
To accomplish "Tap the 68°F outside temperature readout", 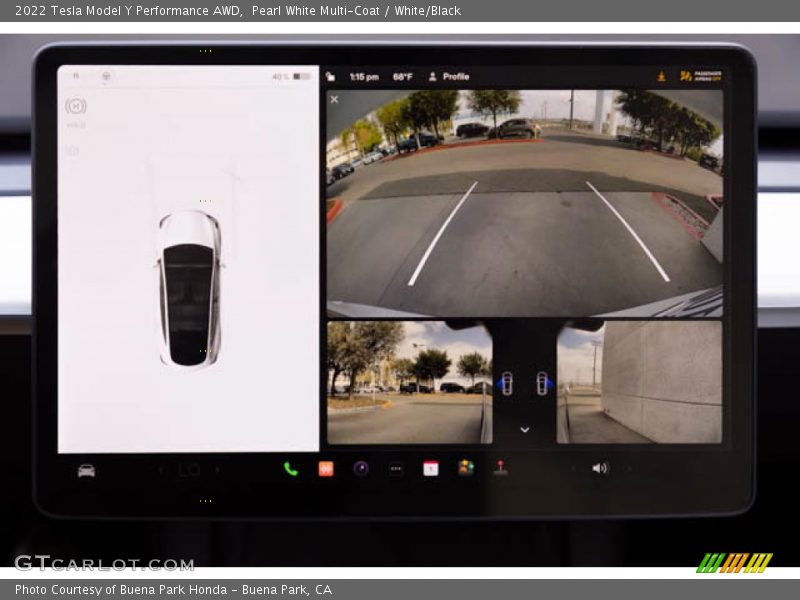I will tap(402, 76).
